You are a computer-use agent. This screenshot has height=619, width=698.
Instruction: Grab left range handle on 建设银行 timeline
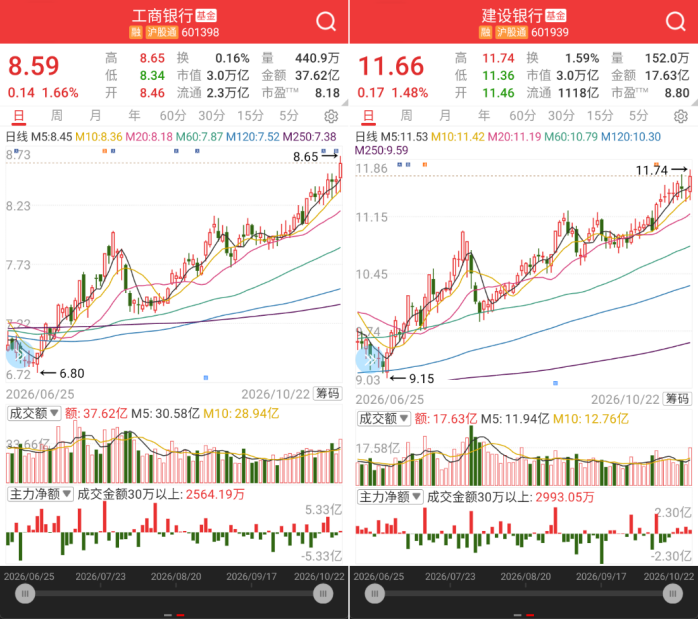pyautogui.click(x=375, y=594)
